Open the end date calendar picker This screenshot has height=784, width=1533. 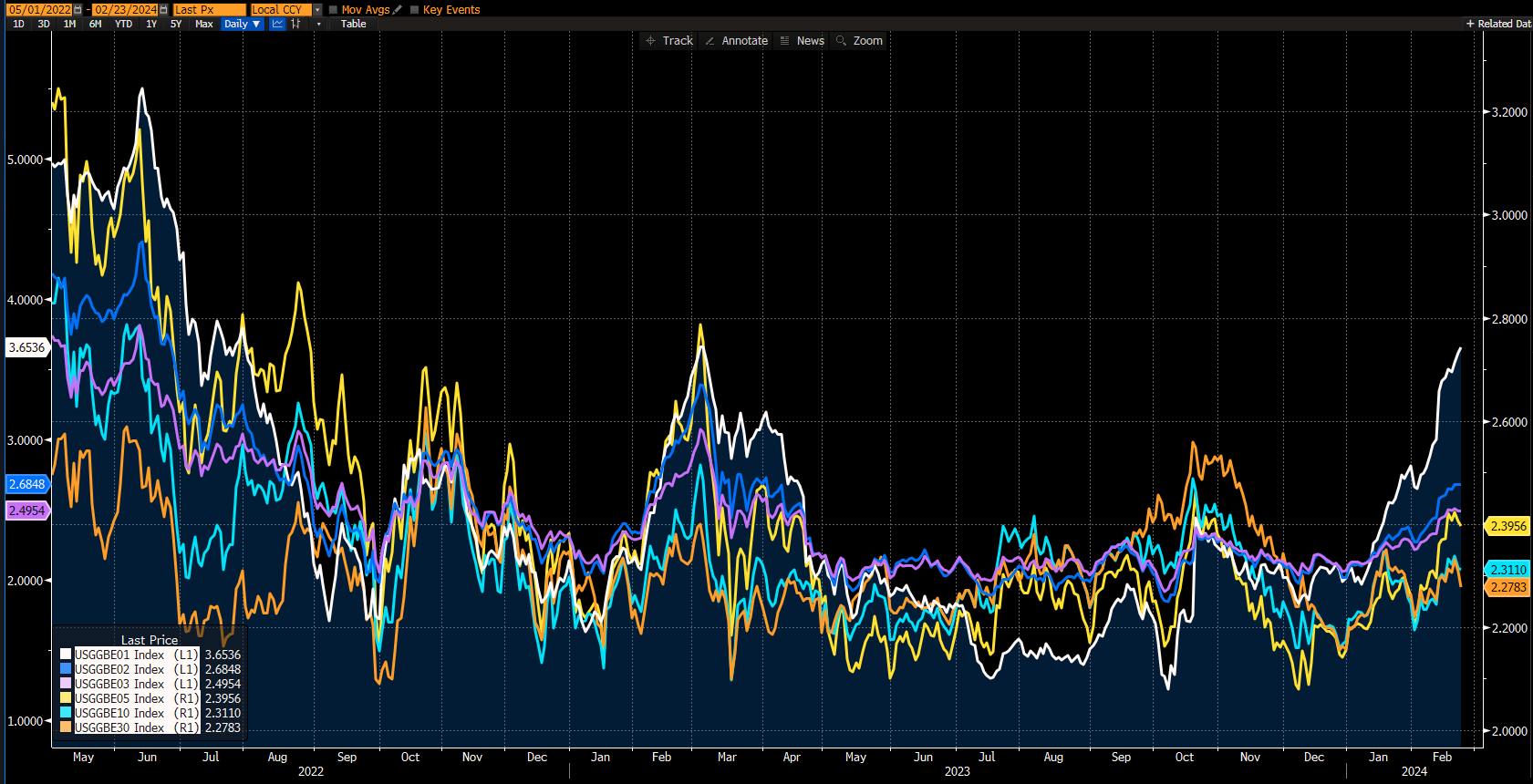[x=163, y=9]
